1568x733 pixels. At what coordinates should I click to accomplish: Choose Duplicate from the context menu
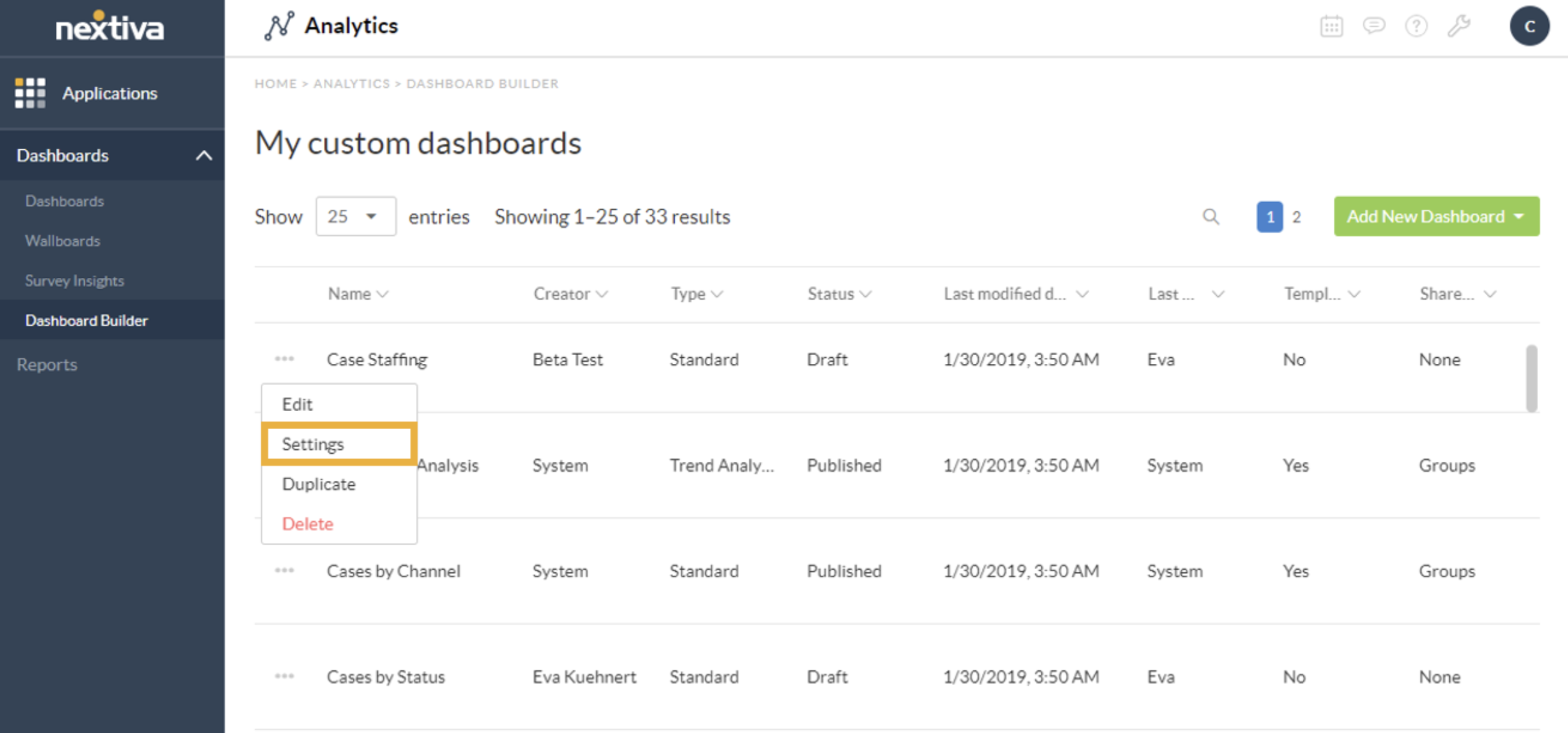(319, 484)
